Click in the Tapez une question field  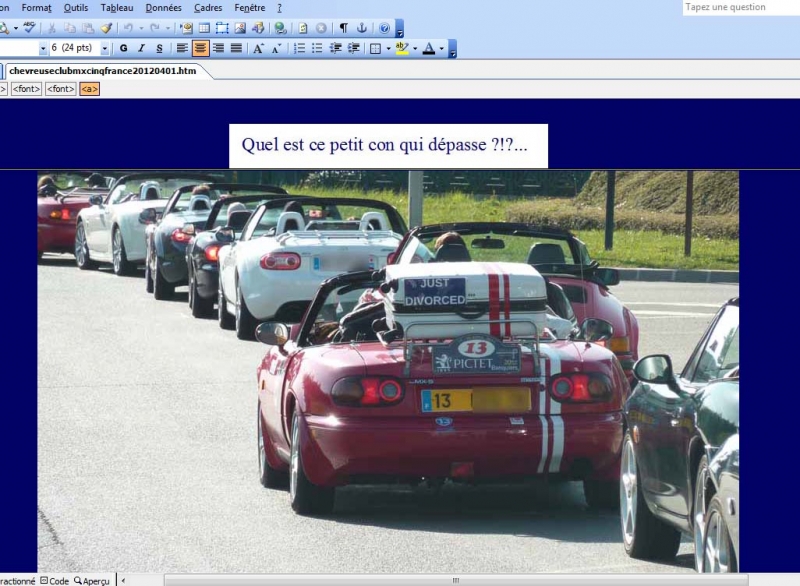pyautogui.click(x=741, y=7)
